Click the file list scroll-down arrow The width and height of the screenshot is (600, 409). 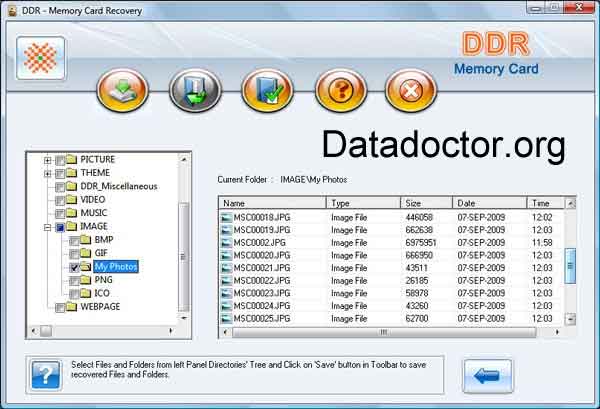point(571,319)
